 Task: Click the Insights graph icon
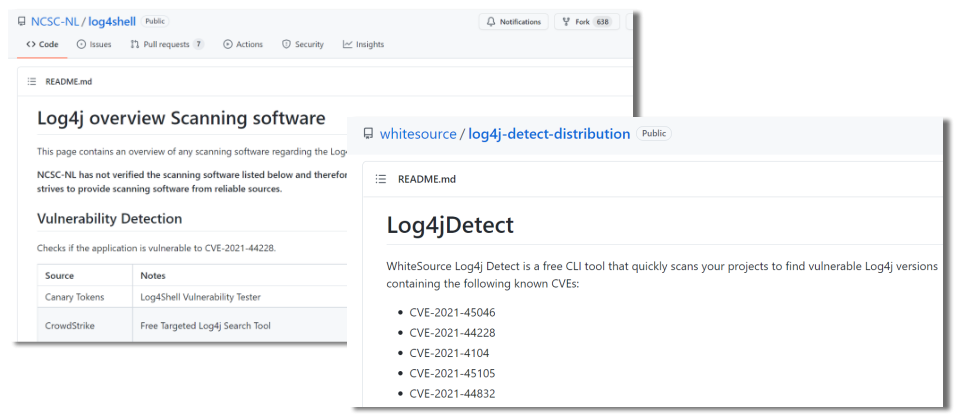click(x=348, y=44)
